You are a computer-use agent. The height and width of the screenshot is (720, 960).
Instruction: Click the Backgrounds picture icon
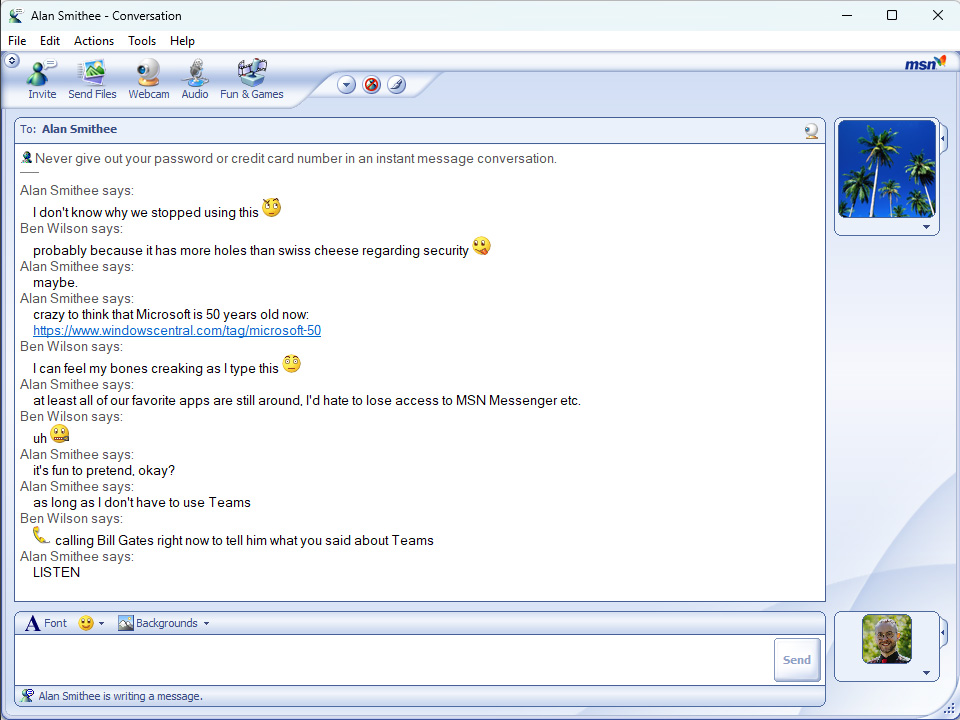click(x=126, y=623)
